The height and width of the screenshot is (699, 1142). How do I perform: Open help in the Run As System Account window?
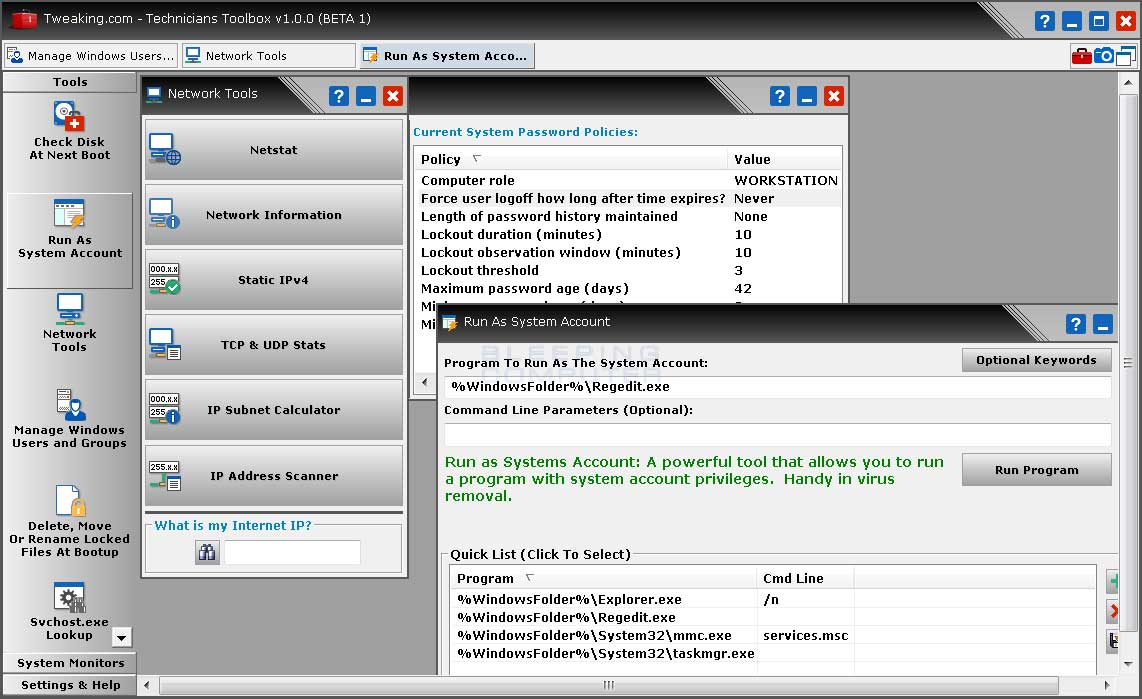click(x=1076, y=324)
